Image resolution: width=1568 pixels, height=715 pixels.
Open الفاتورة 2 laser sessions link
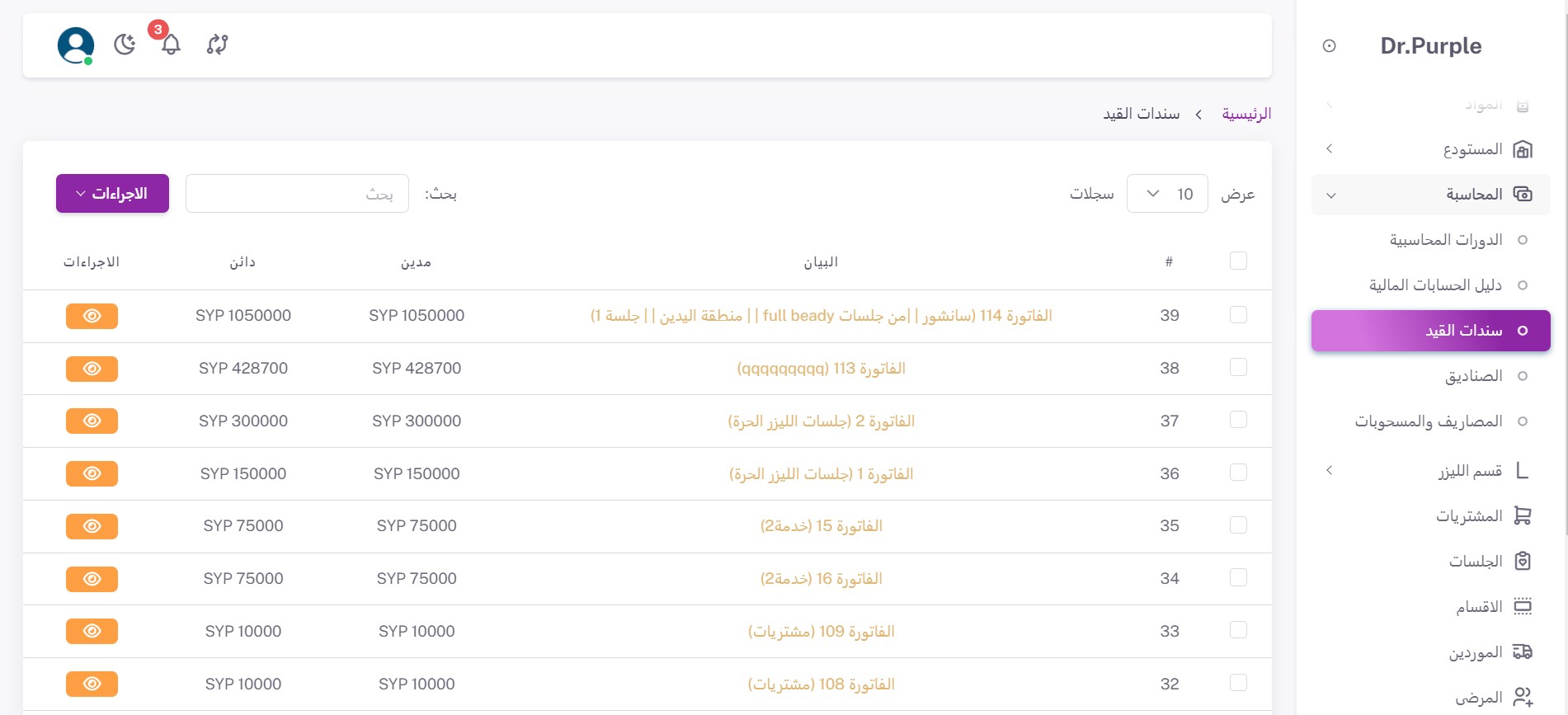point(821,421)
